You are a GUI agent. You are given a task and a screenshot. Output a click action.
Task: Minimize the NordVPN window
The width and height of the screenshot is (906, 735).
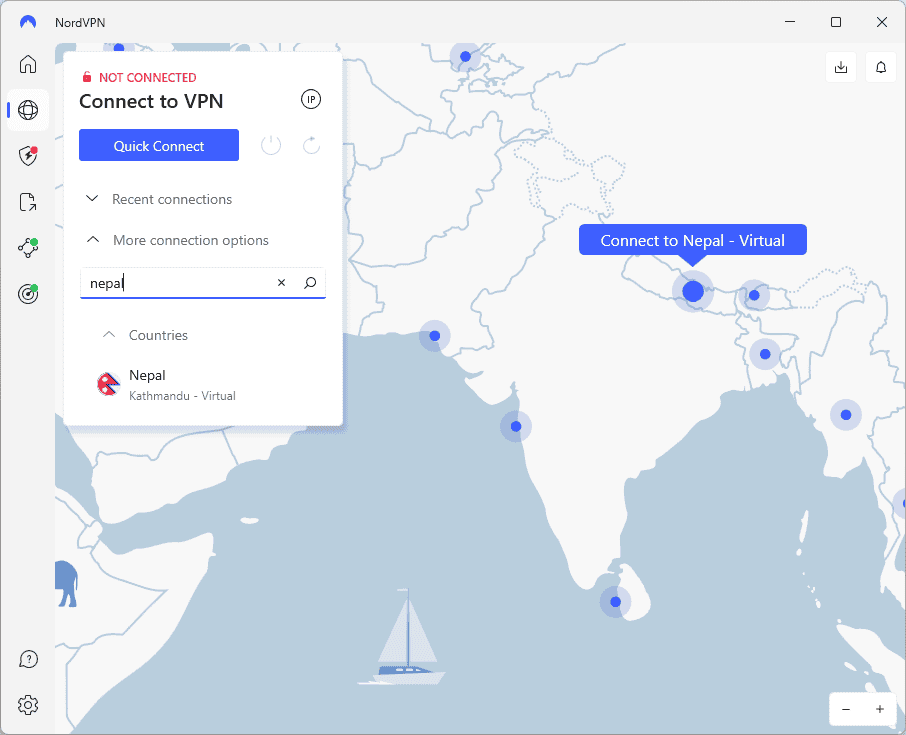click(x=790, y=22)
